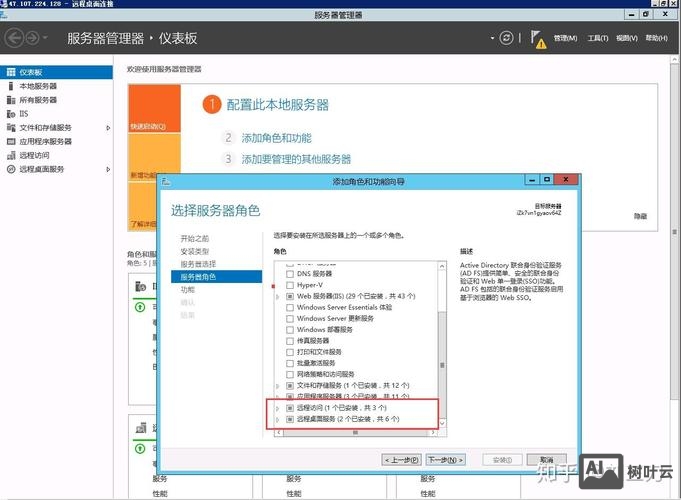Toggle the 远程桌面服务 role checkbox
This screenshot has height=500, width=681.
click(x=290, y=419)
